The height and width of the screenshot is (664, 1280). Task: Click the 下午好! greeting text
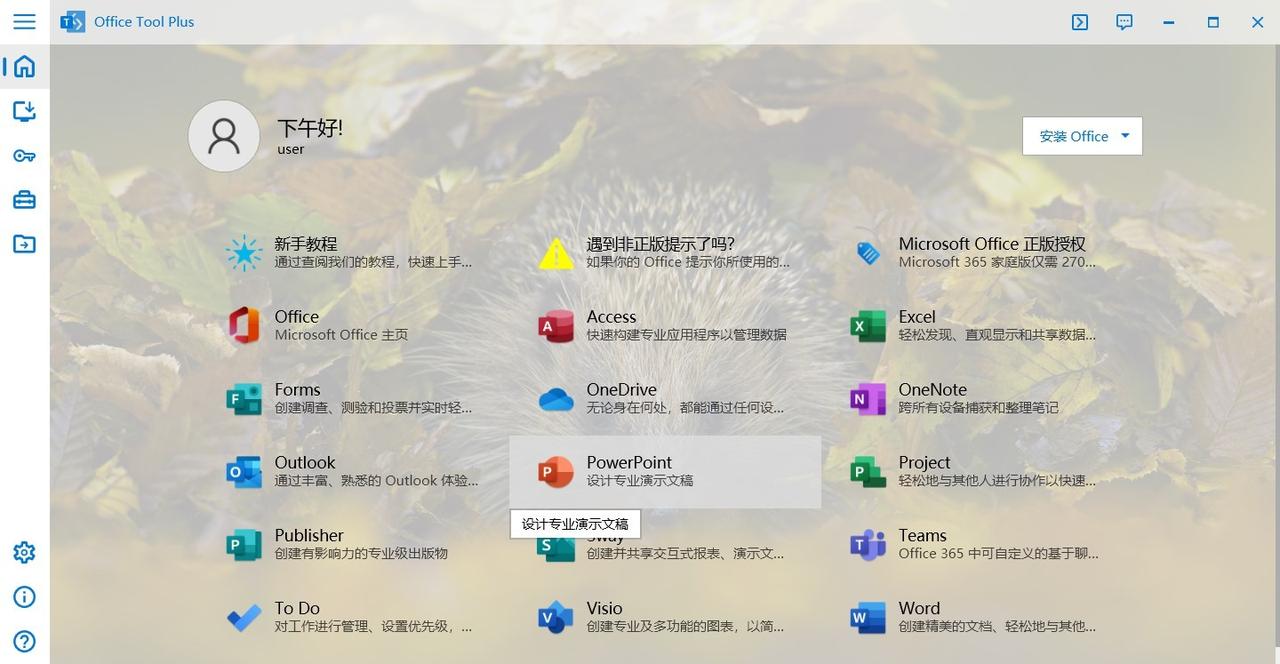(x=310, y=128)
